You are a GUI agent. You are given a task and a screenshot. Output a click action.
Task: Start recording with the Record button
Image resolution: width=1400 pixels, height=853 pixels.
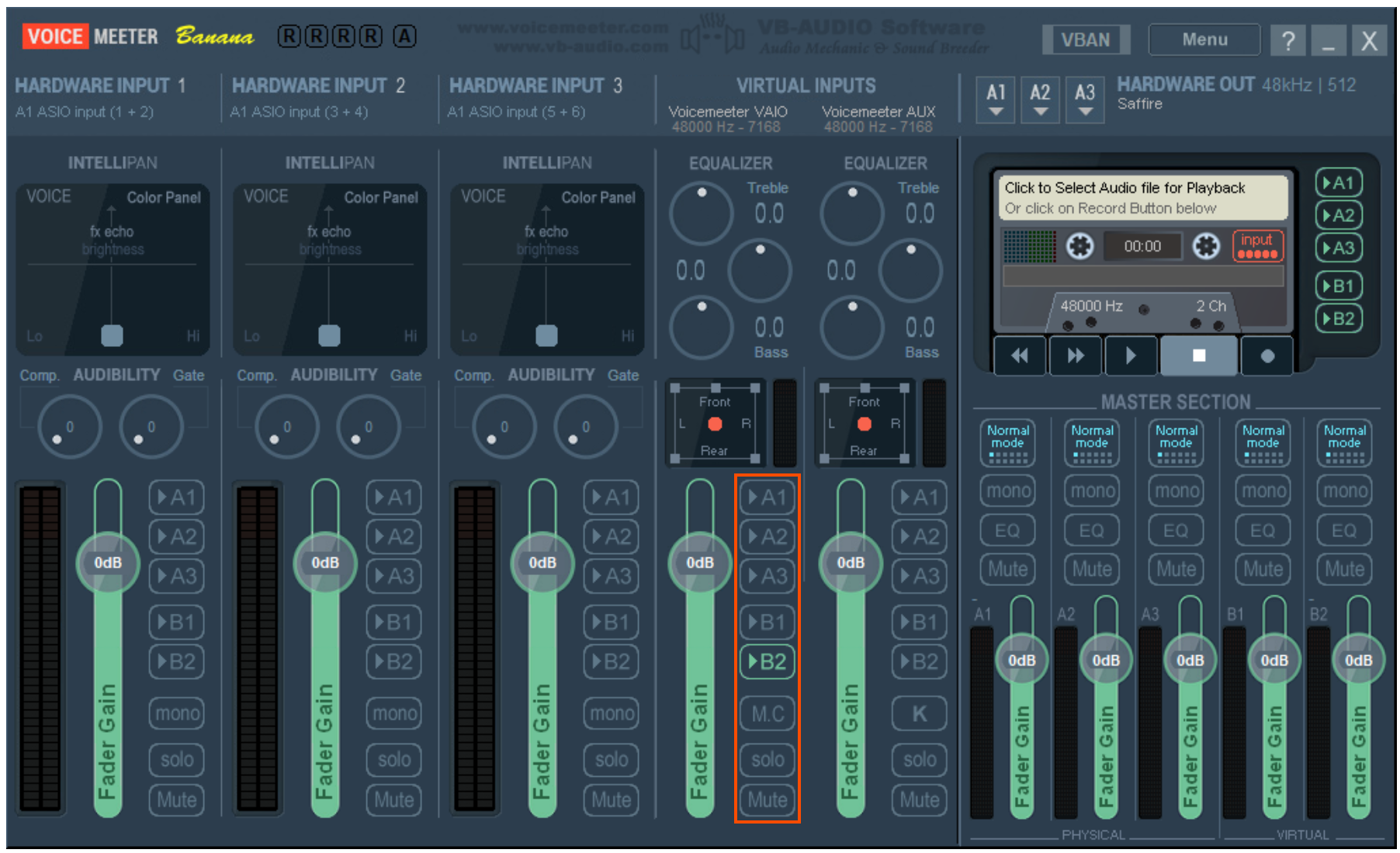[x=1267, y=355]
